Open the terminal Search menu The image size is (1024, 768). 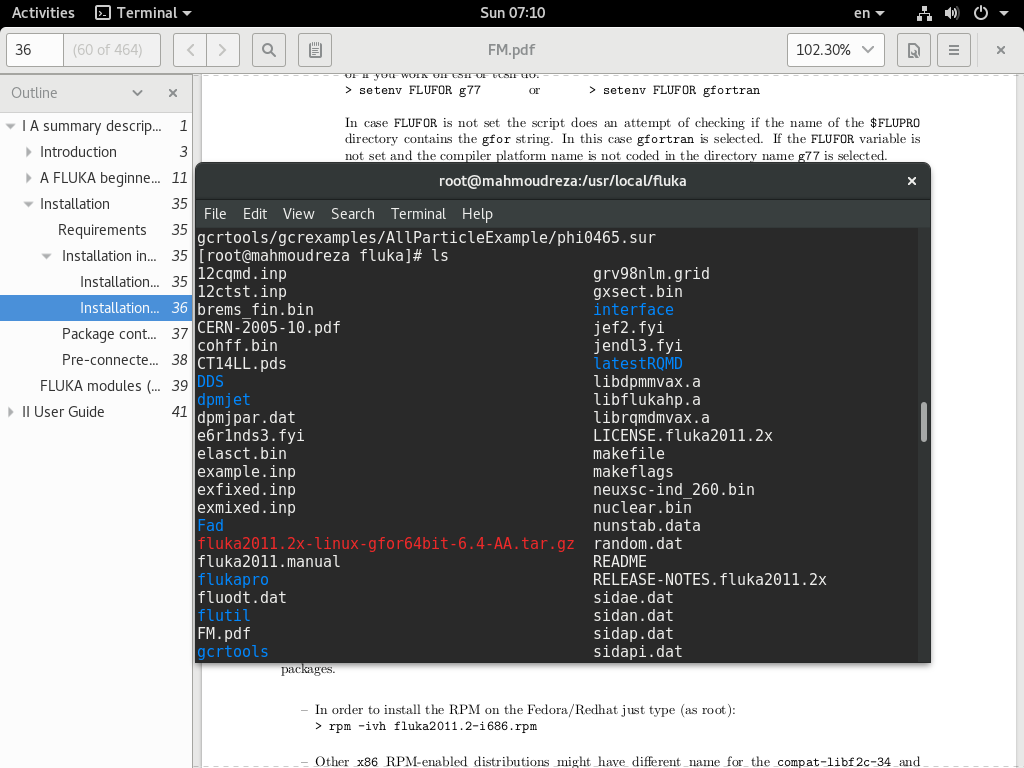click(353, 214)
